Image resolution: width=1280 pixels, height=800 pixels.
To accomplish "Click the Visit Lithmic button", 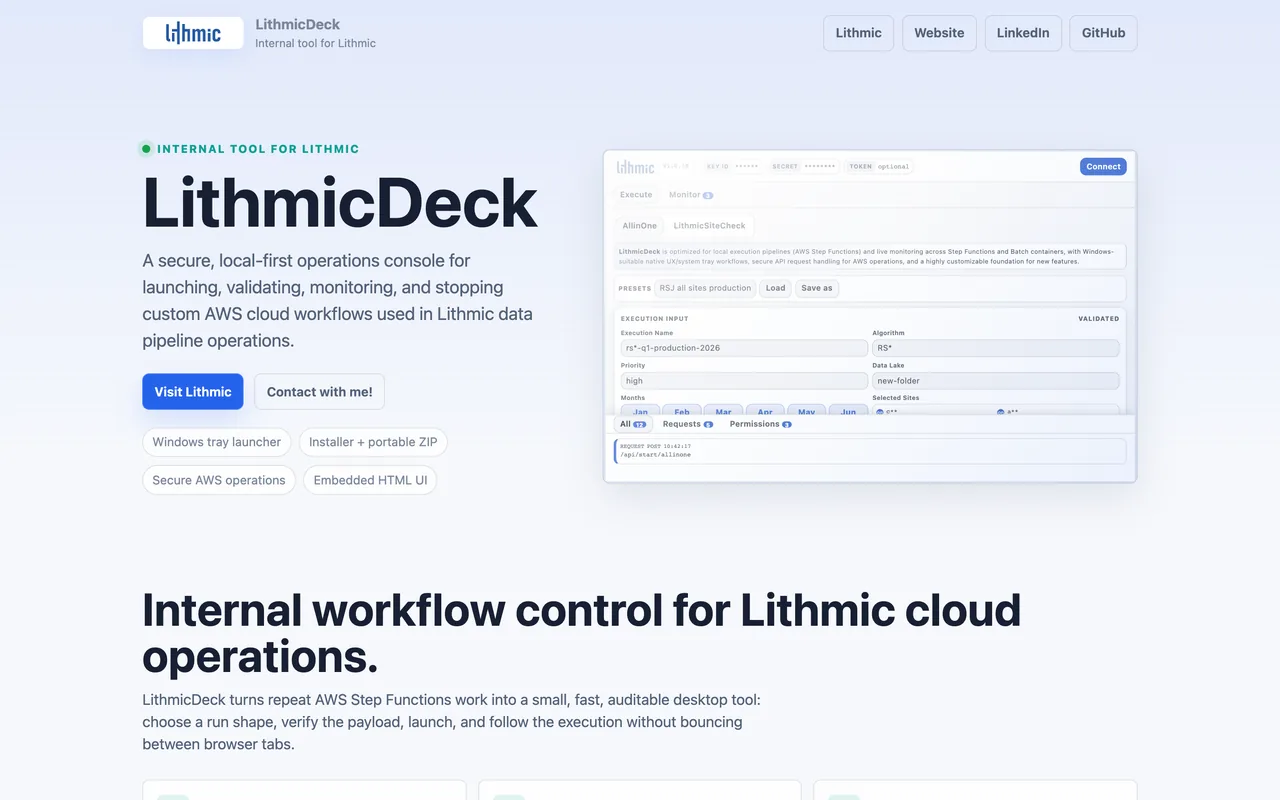I will click(x=193, y=392).
